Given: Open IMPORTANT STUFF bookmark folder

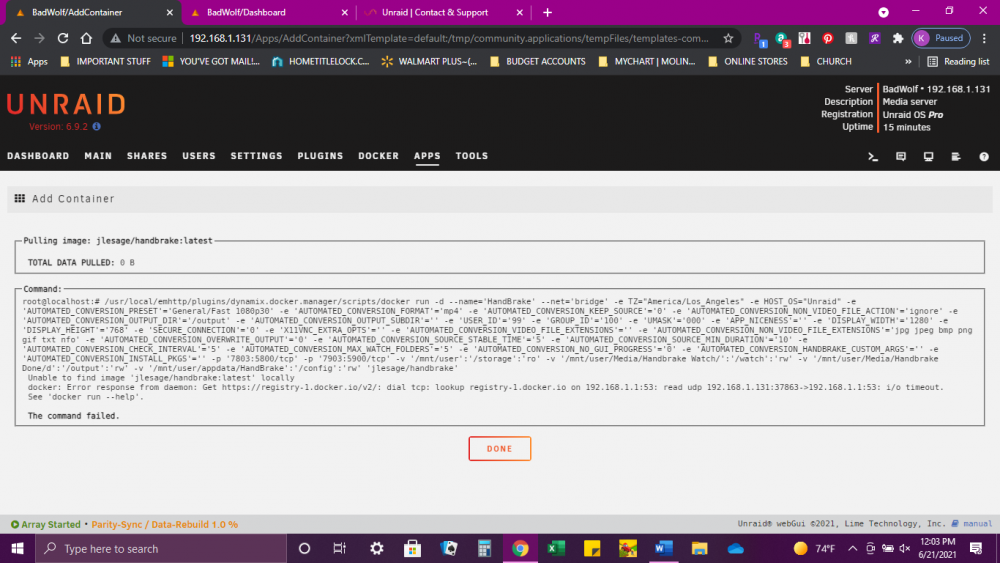Looking at the screenshot, I should point(105,62).
